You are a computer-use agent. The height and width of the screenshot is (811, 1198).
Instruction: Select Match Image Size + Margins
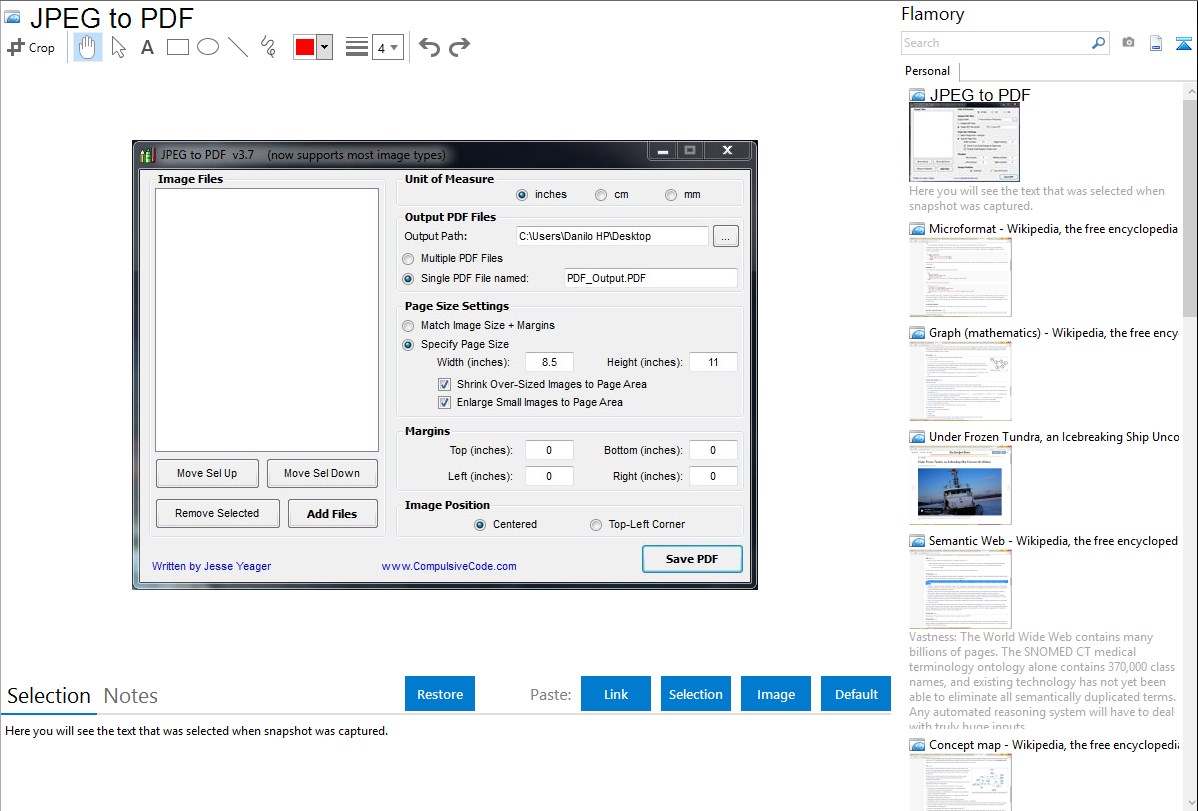pos(408,326)
